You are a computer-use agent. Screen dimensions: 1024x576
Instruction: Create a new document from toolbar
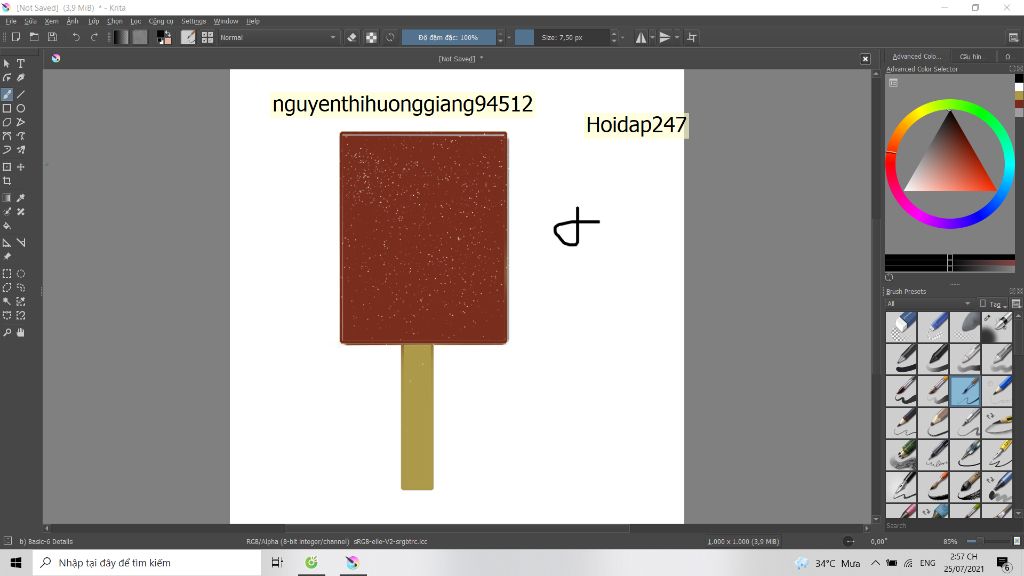[x=16, y=37]
